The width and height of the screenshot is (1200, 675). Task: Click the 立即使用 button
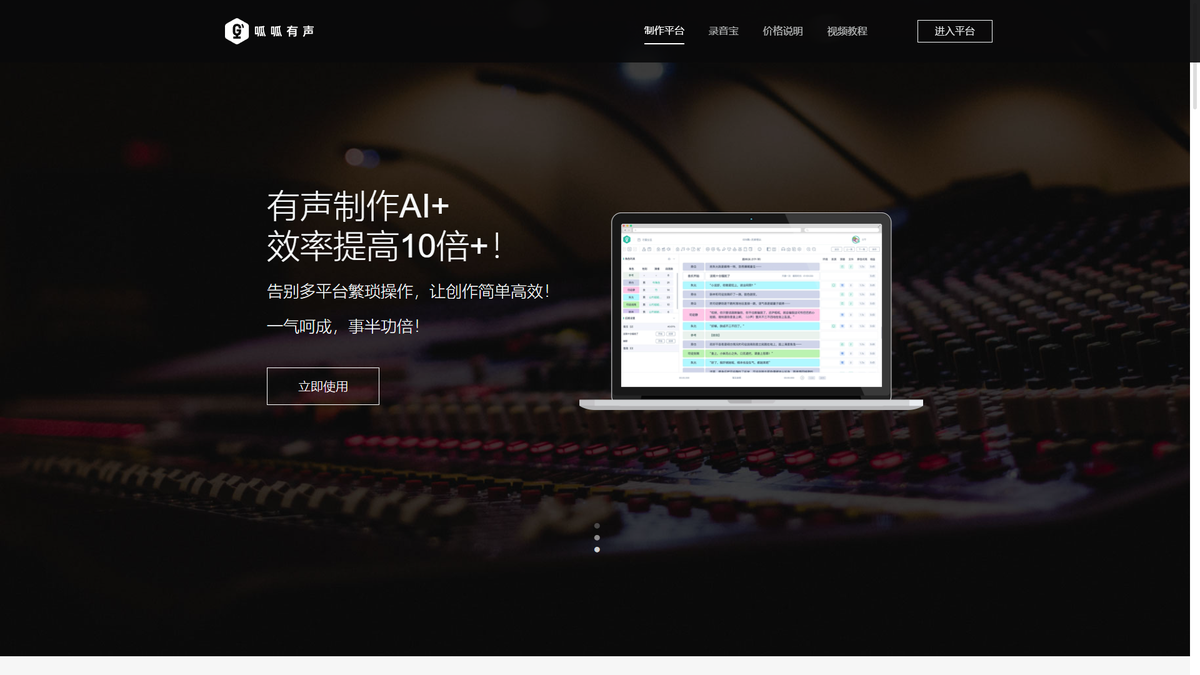(323, 386)
